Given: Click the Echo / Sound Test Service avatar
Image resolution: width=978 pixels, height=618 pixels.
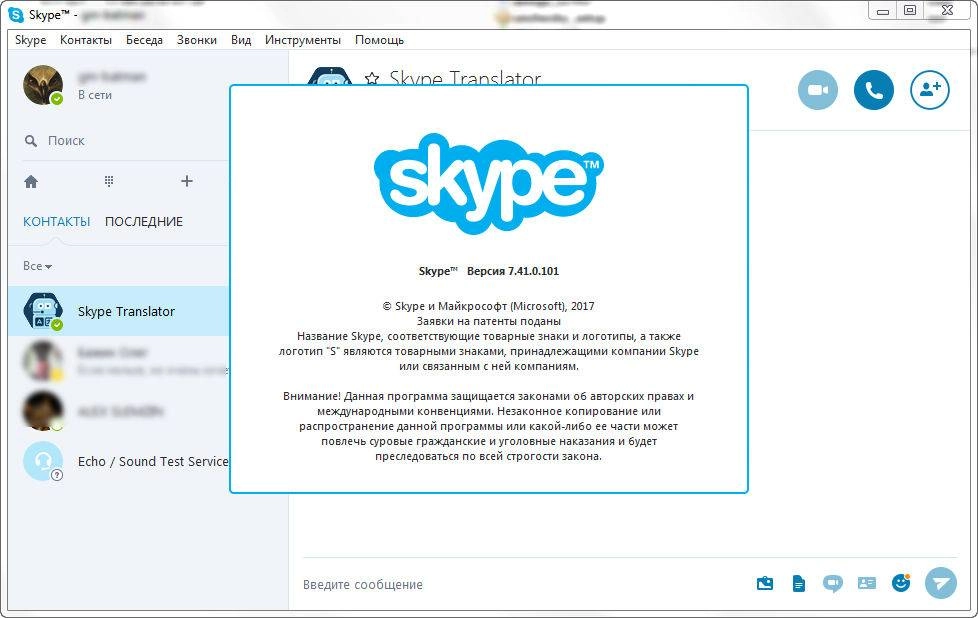Looking at the screenshot, I should tap(43, 461).
